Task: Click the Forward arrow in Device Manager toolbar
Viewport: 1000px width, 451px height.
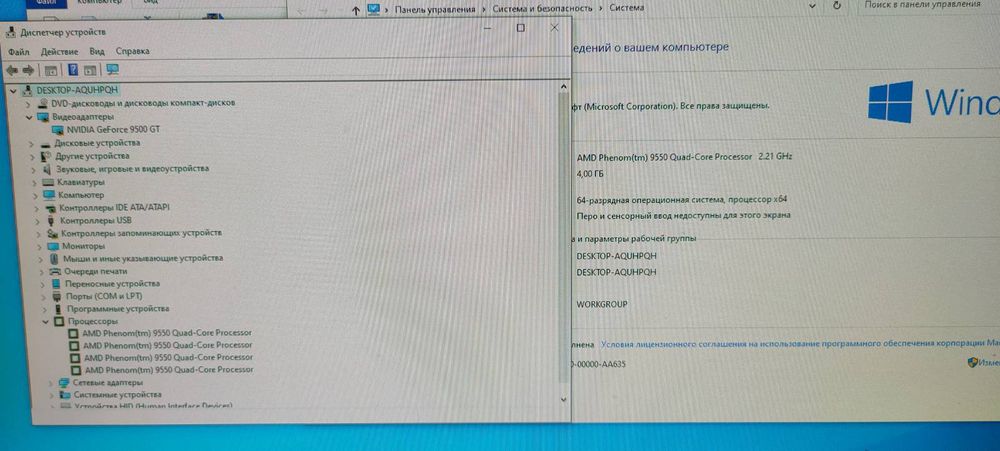Action: coord(28,70)
